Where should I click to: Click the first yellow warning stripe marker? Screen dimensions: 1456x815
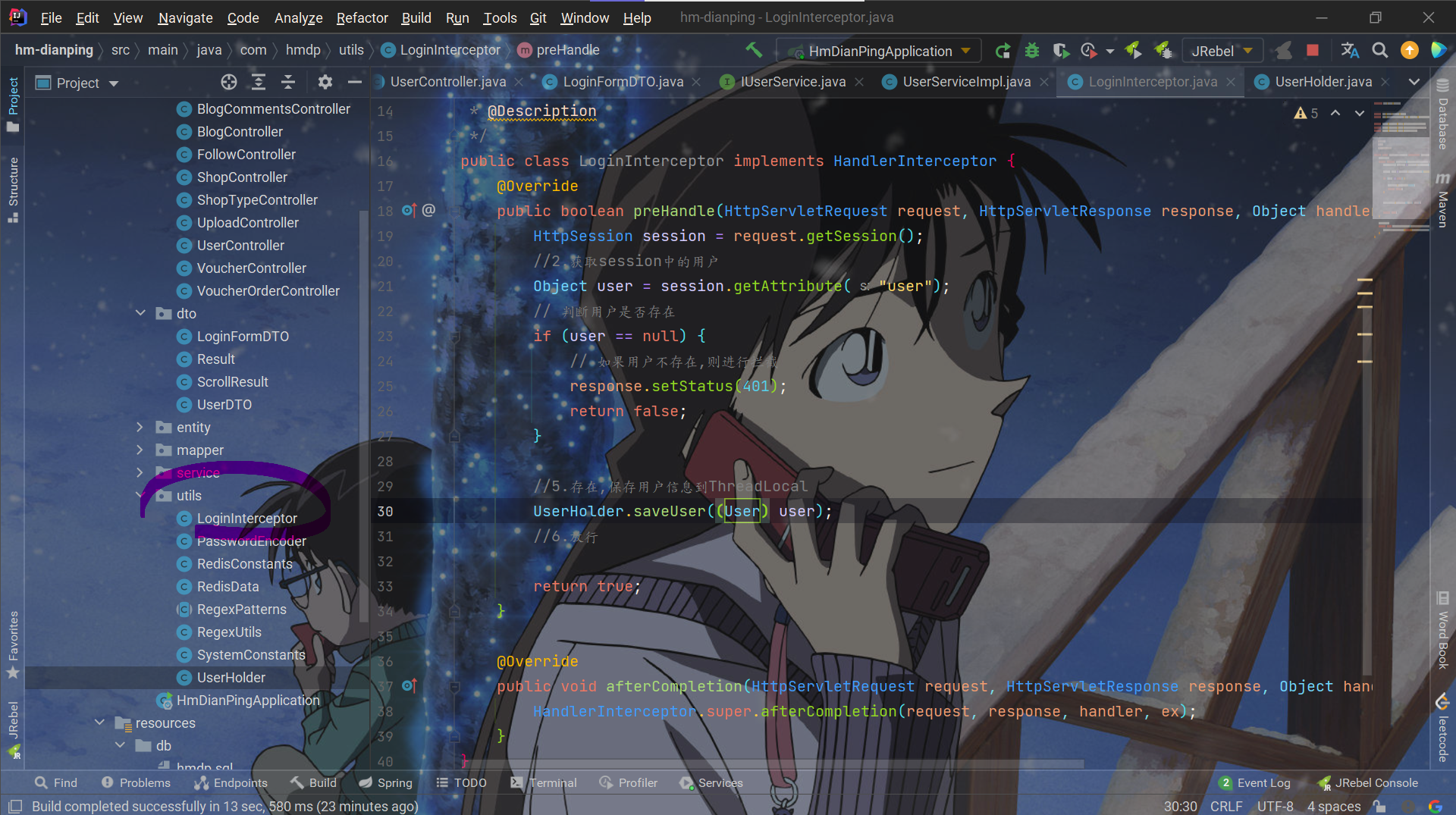(1365, 281)
